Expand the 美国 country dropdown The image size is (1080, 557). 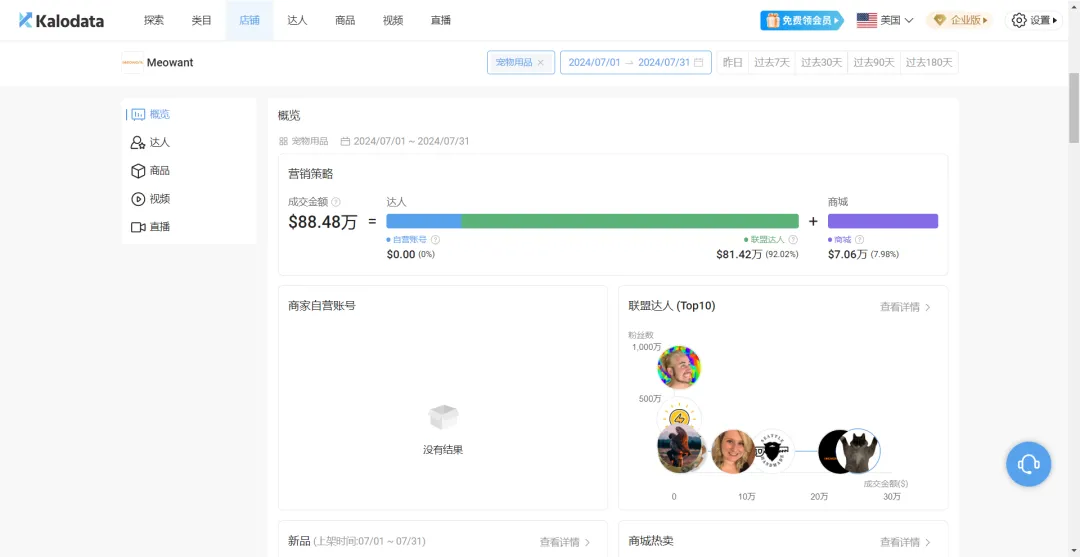coord(885,20)
